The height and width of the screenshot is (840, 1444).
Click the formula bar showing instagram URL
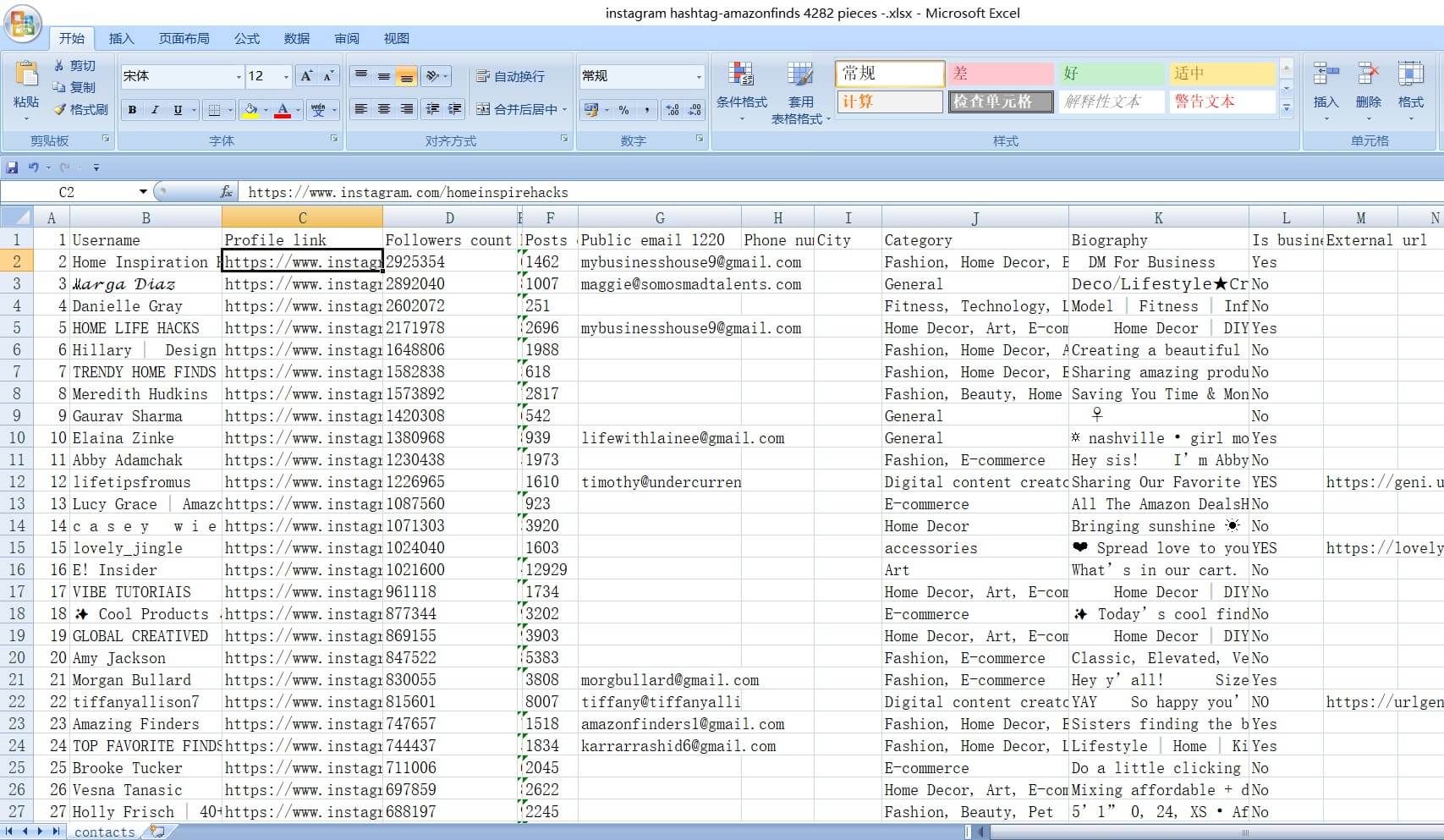[x=842, y=192]
